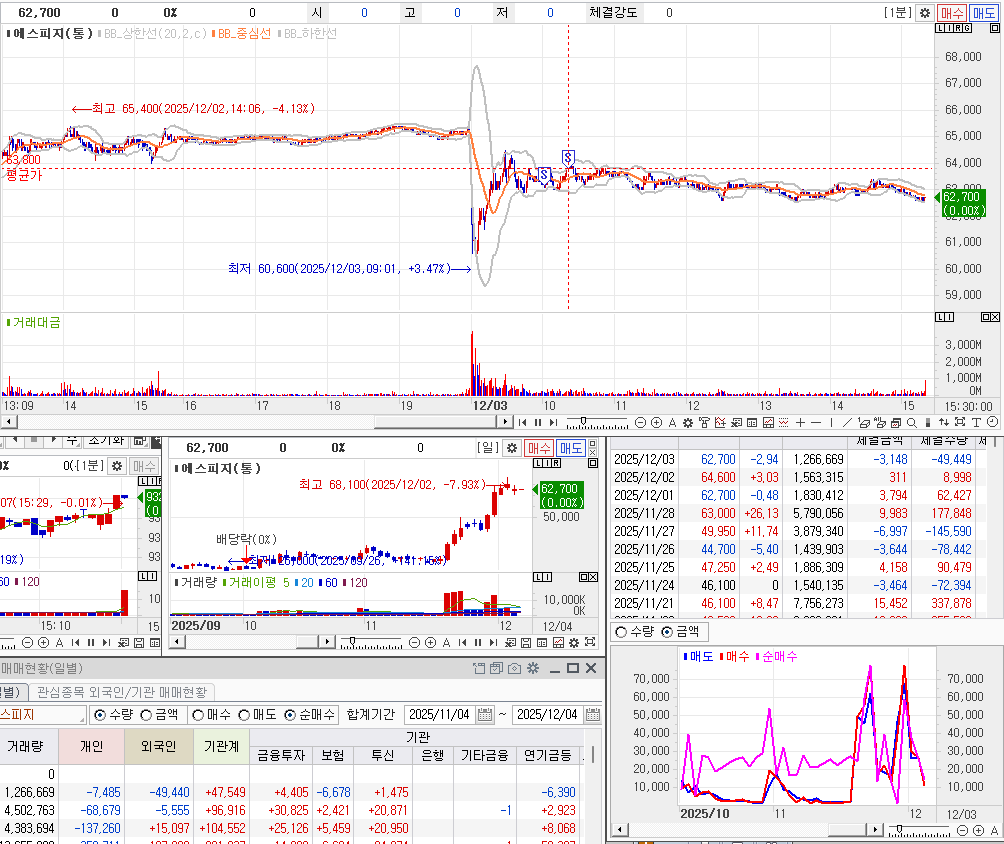Click copy window icon in 매매현황 title bar
The height and width of the screenshot is (844, 1004).
(496, 669)
